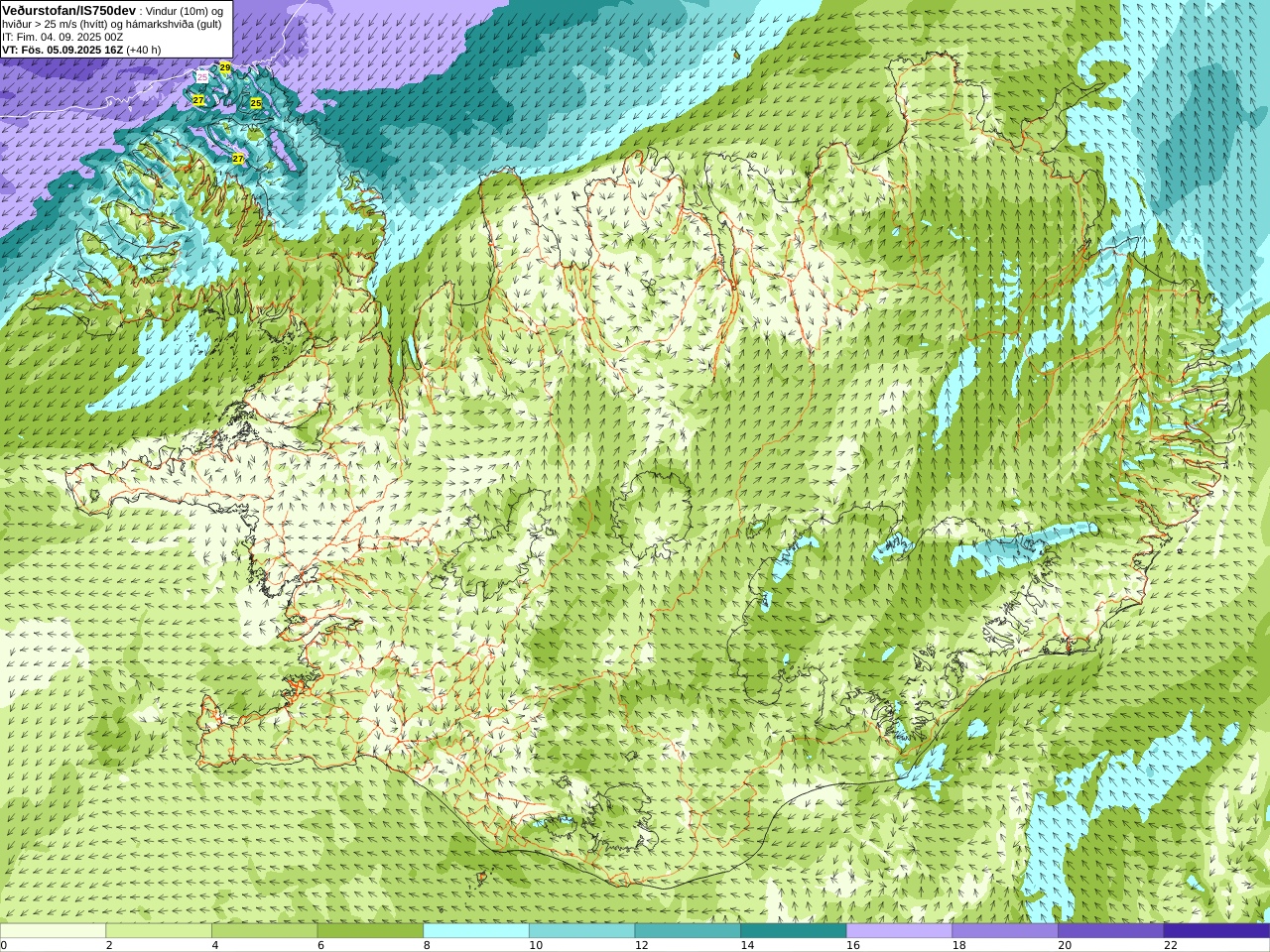The height and width of the screenshot is (952, 1270).
Task: Click the yellow 25 gust marker
Action: (256, 102)
